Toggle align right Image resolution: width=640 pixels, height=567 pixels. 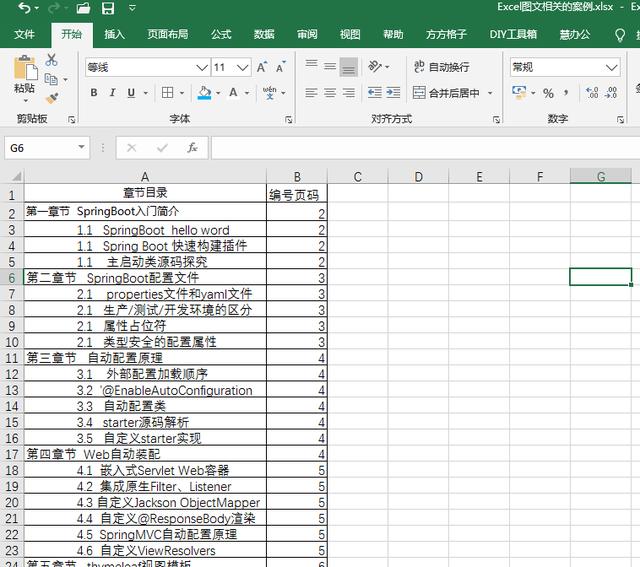(x=349, y=93)
